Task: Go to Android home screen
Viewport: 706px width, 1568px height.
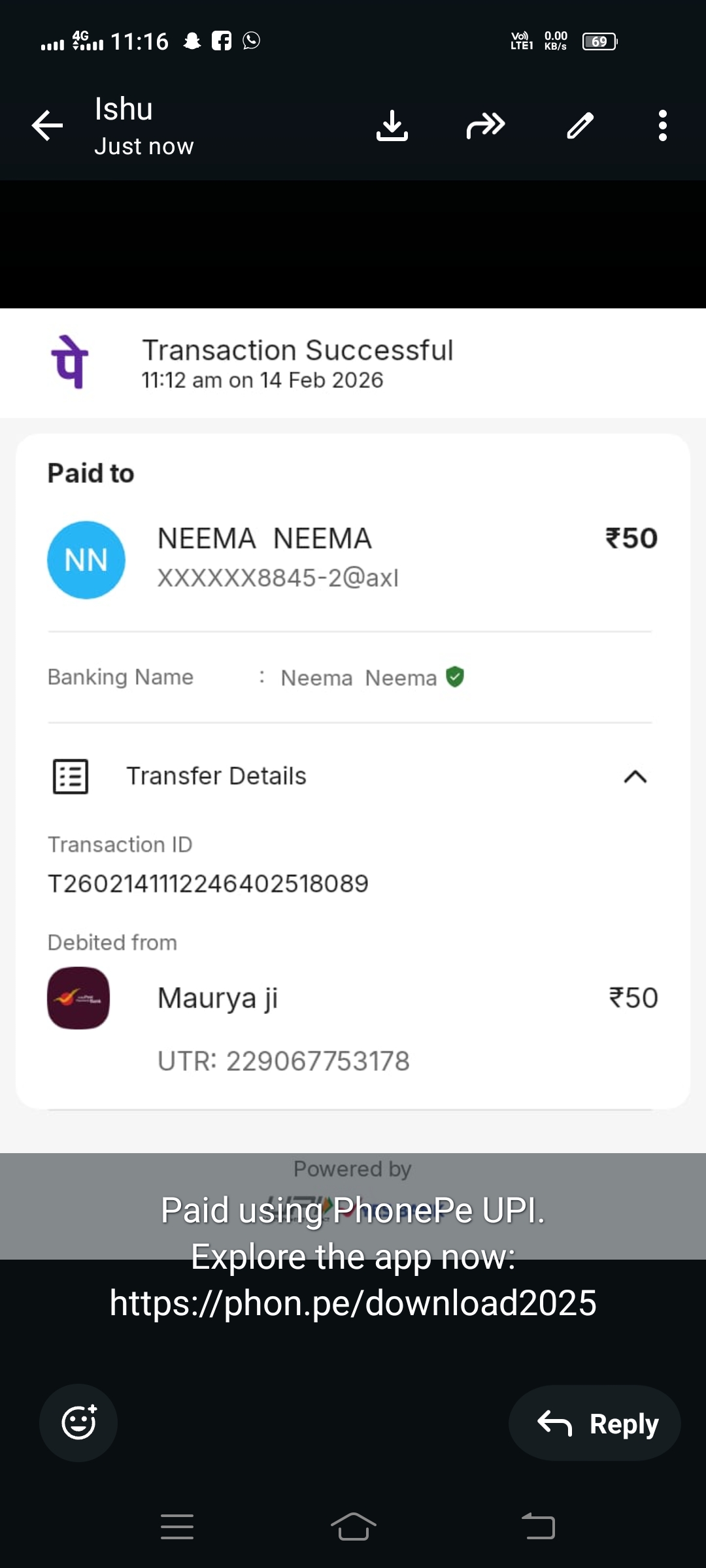Action: point(353,1527)
